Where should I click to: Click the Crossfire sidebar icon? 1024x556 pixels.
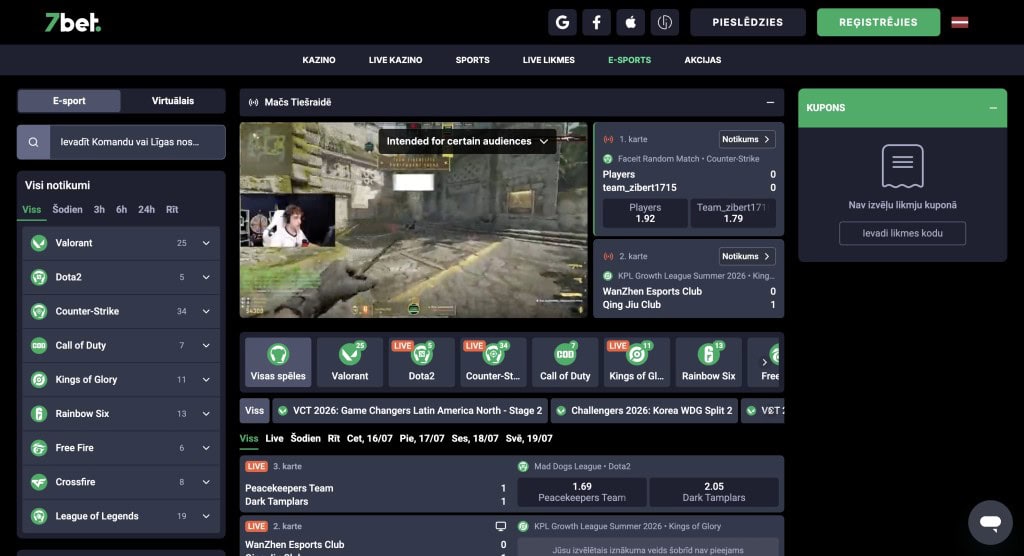coord(39,482)
